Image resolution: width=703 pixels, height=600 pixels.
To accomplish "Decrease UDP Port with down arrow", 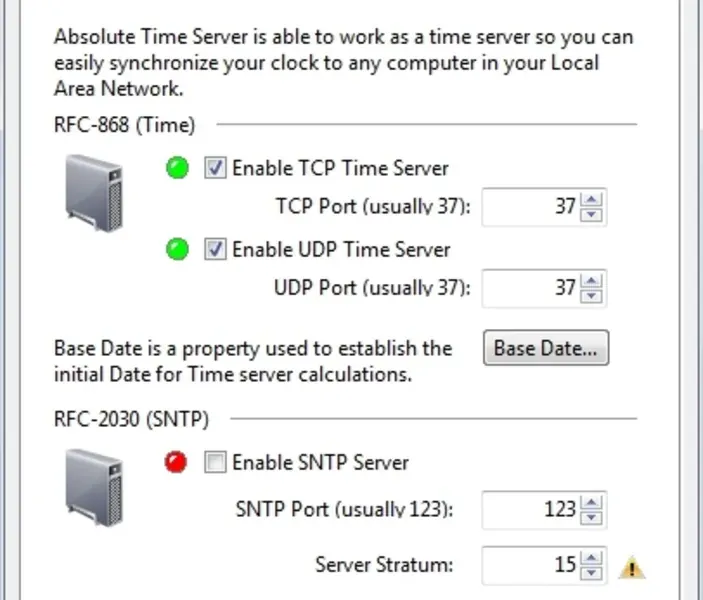I will pyautogui.click(x=592, y=295).
